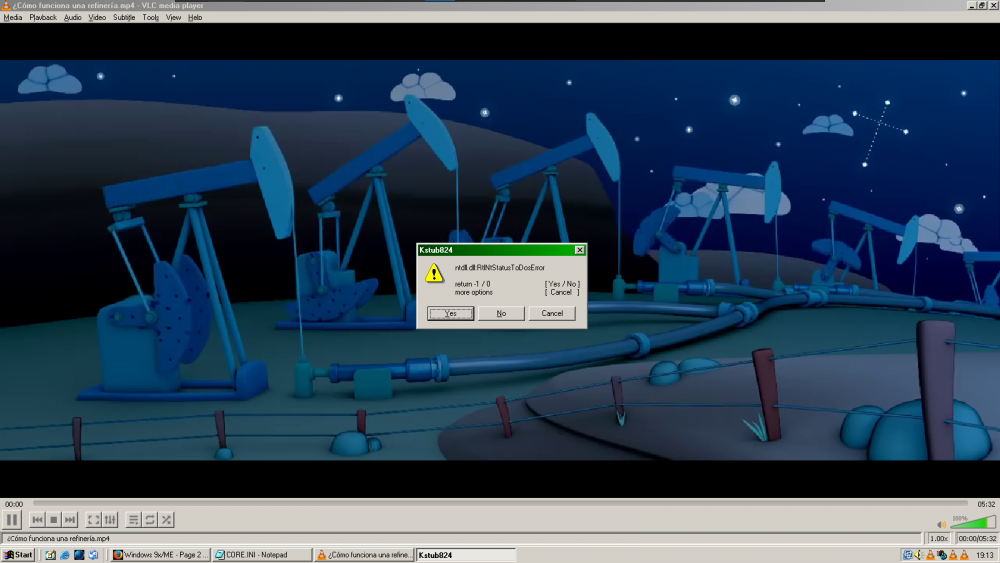Stop playback with the stop button

point(54,520)
